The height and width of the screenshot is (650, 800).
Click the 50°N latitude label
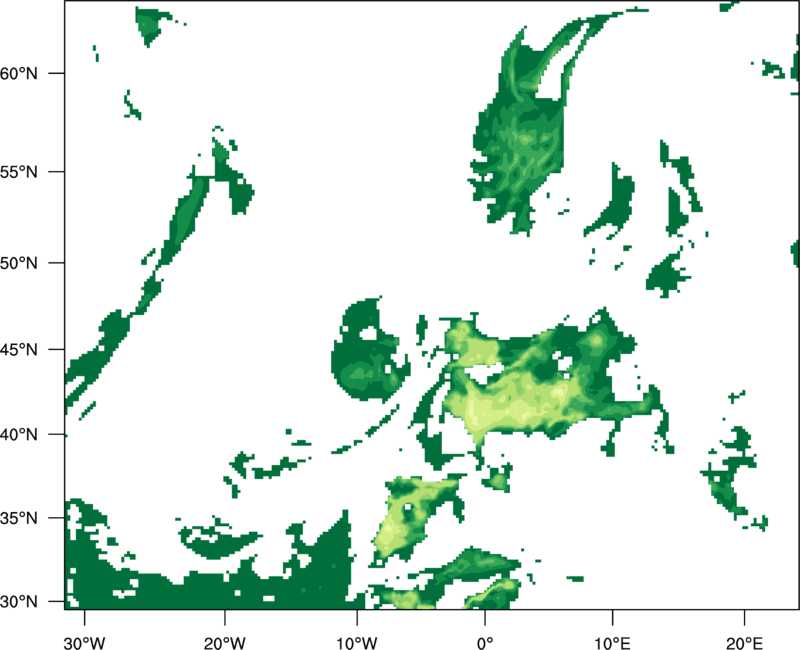(19, 263)
